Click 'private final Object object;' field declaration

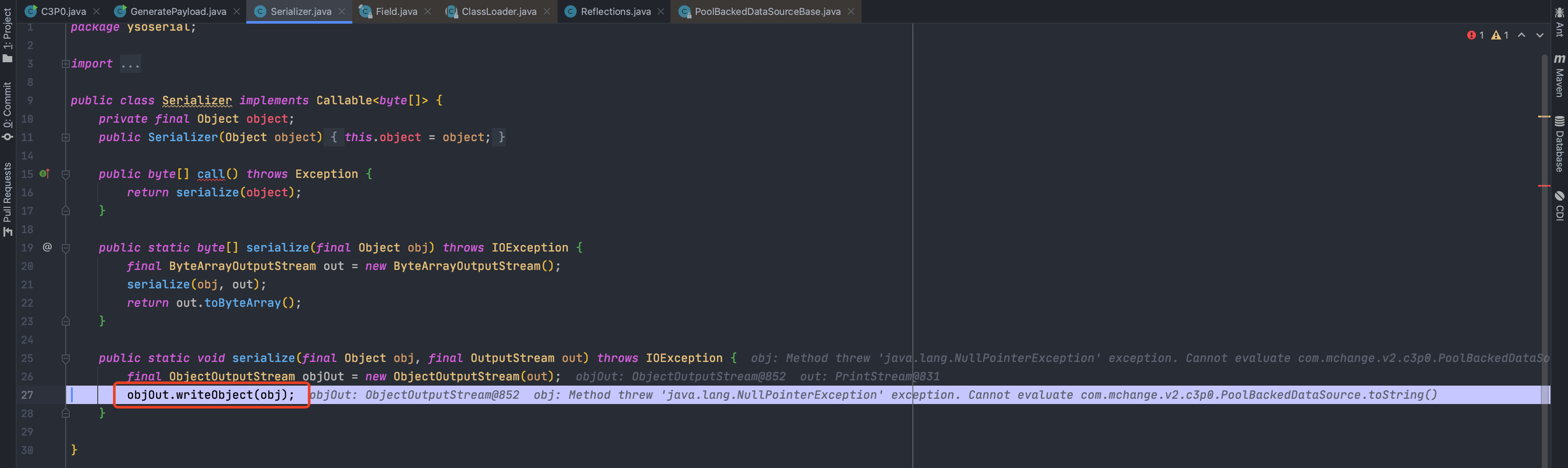[x=197, y=119]
